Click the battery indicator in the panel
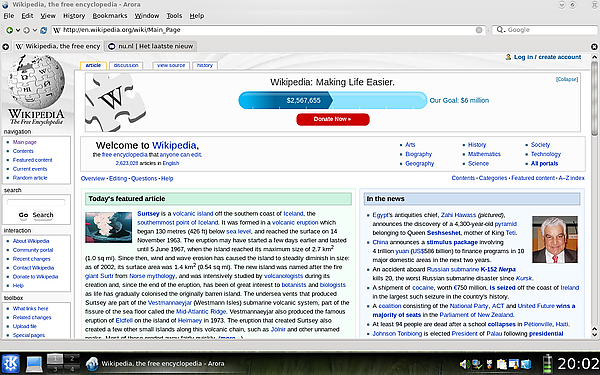The height and width of the screenshot is (375, 600). pyautogui.click(x=548, y=364)
